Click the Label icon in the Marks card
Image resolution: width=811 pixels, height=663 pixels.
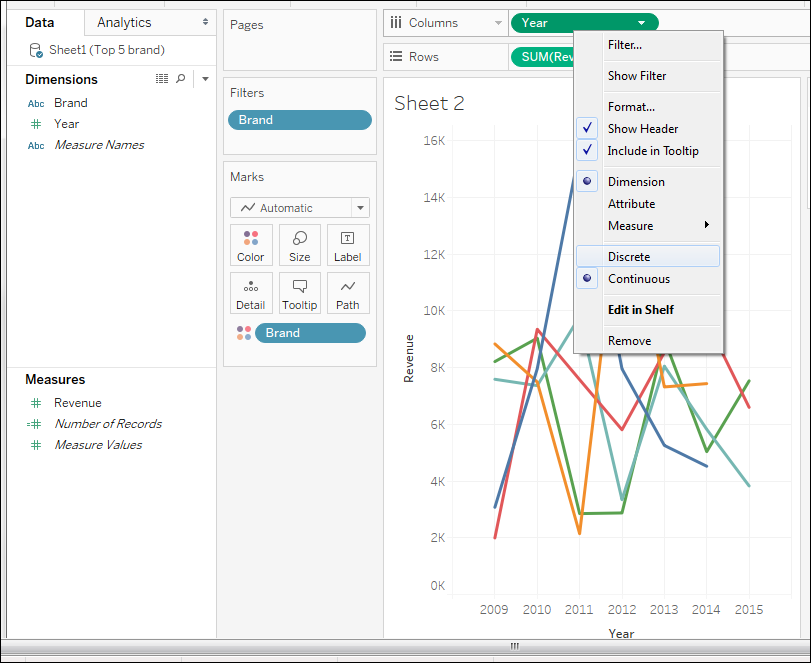click(x=347, y=245)
